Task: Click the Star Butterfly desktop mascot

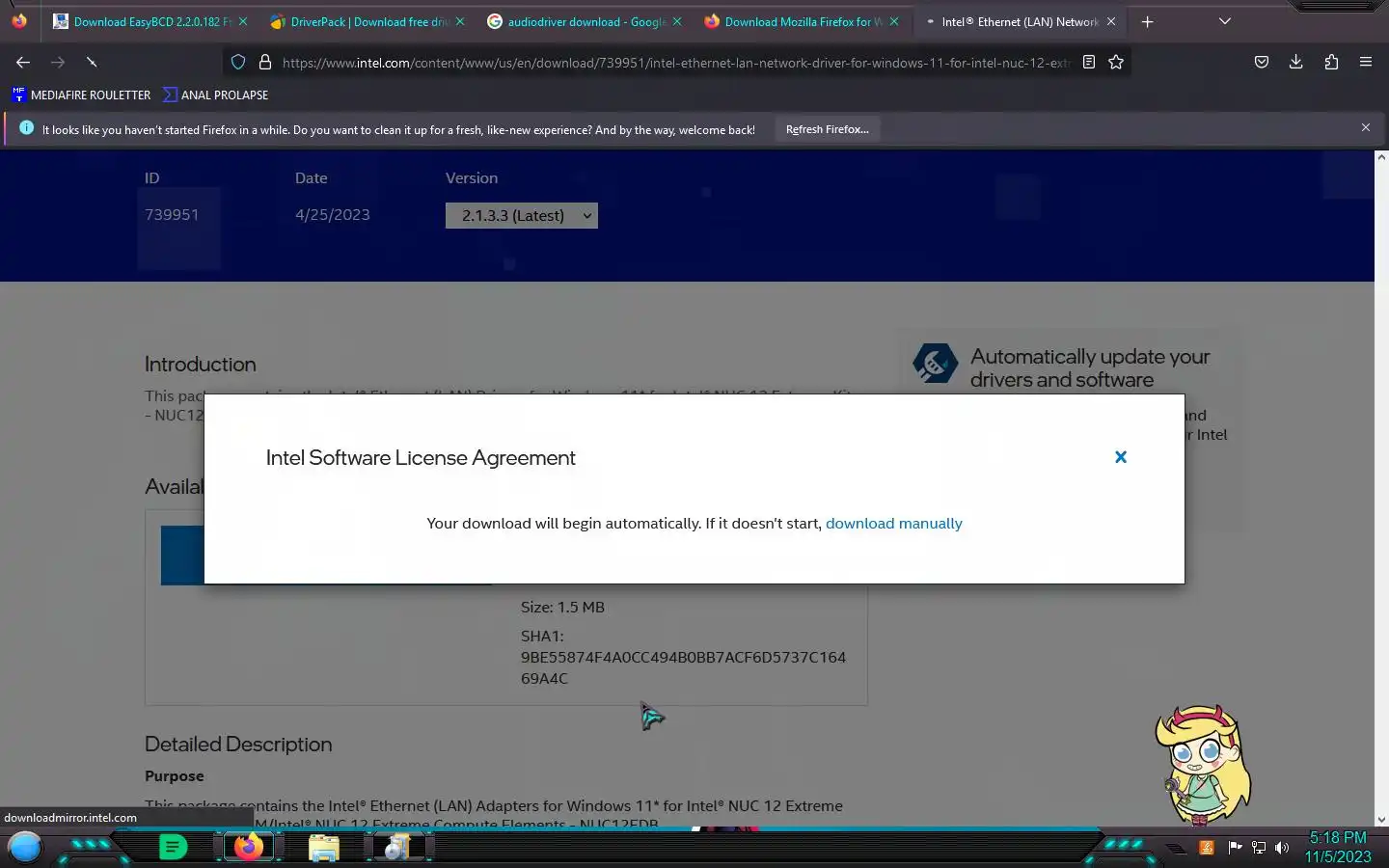Action: click(x=1202, y=765)
